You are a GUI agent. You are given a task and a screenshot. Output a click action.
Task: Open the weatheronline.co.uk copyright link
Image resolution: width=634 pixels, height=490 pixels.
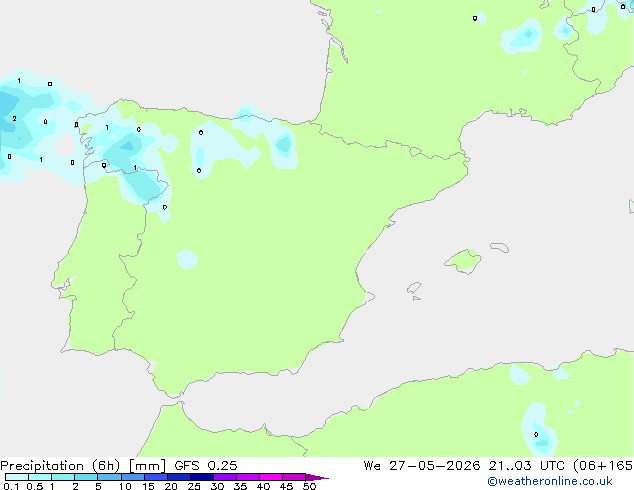click(550, 481)
